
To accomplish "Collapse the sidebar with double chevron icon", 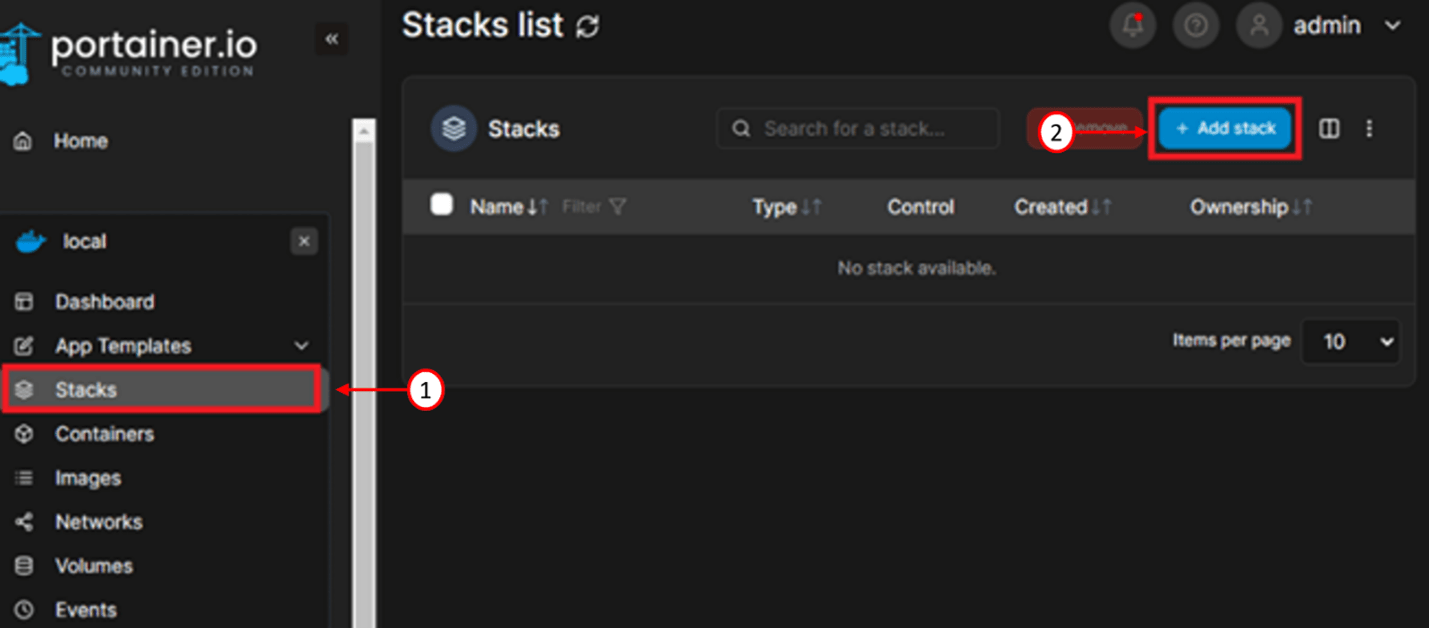I will click(x=332, y=39).
